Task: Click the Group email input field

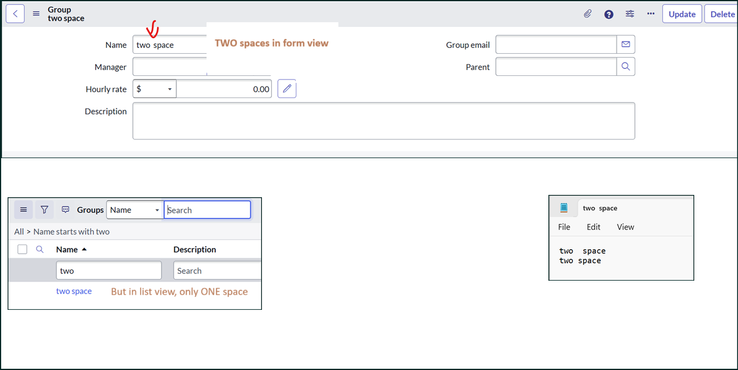Action: pos(556,45)
